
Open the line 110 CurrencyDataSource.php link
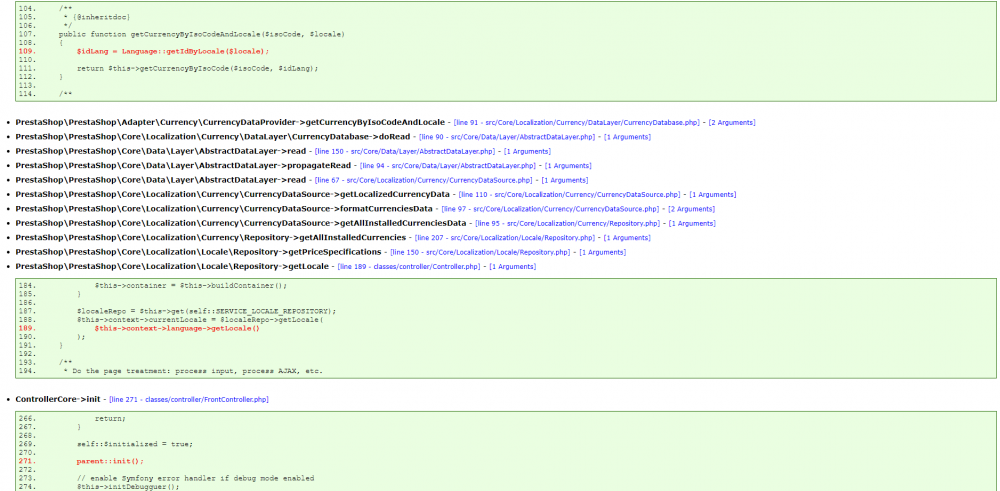coord(570,194)
